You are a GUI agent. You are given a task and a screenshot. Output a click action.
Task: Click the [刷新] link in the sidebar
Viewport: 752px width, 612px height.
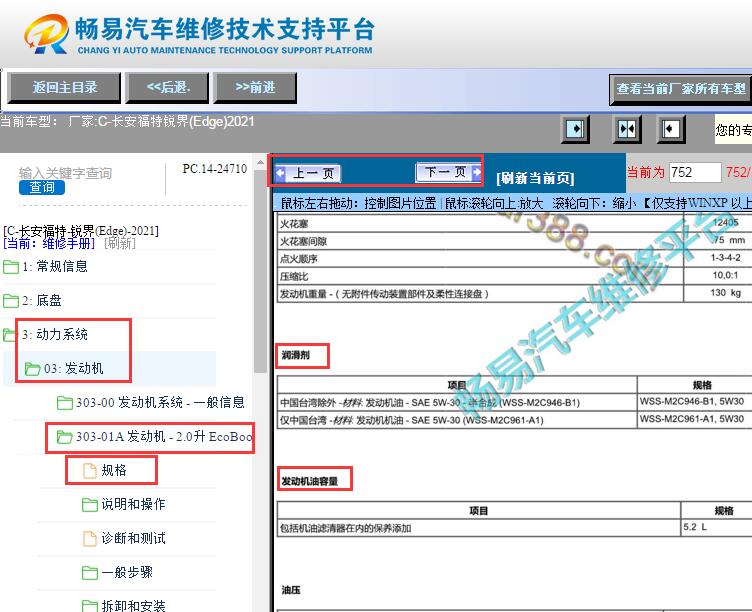120,244
